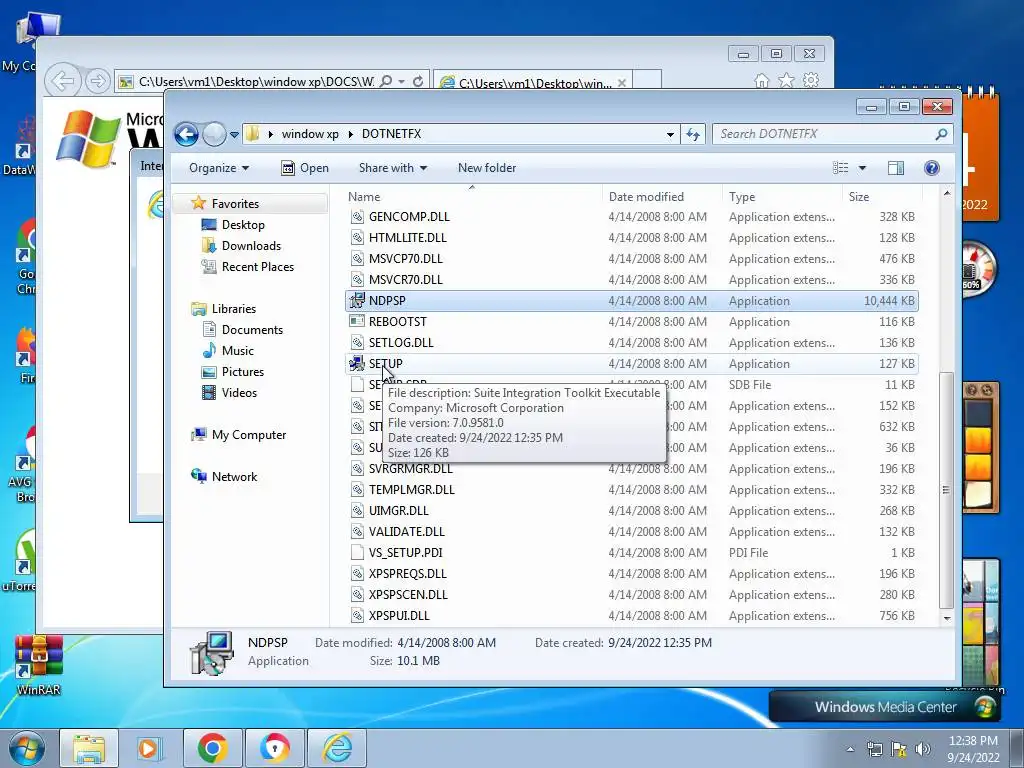This screenshot has height=768, width=1024.
Task: Click the SETUP application icon
Action: pos(357,364)
